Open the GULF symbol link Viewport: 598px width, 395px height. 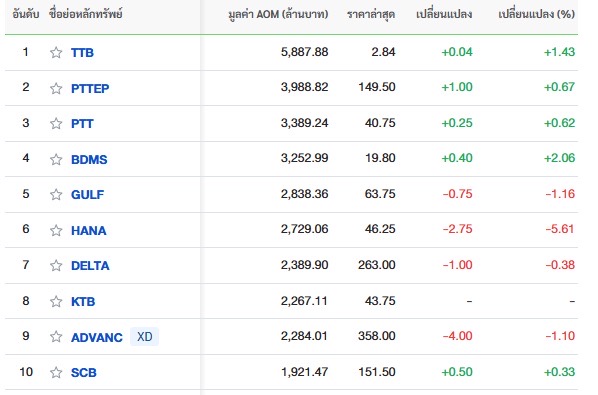(87, 194)
